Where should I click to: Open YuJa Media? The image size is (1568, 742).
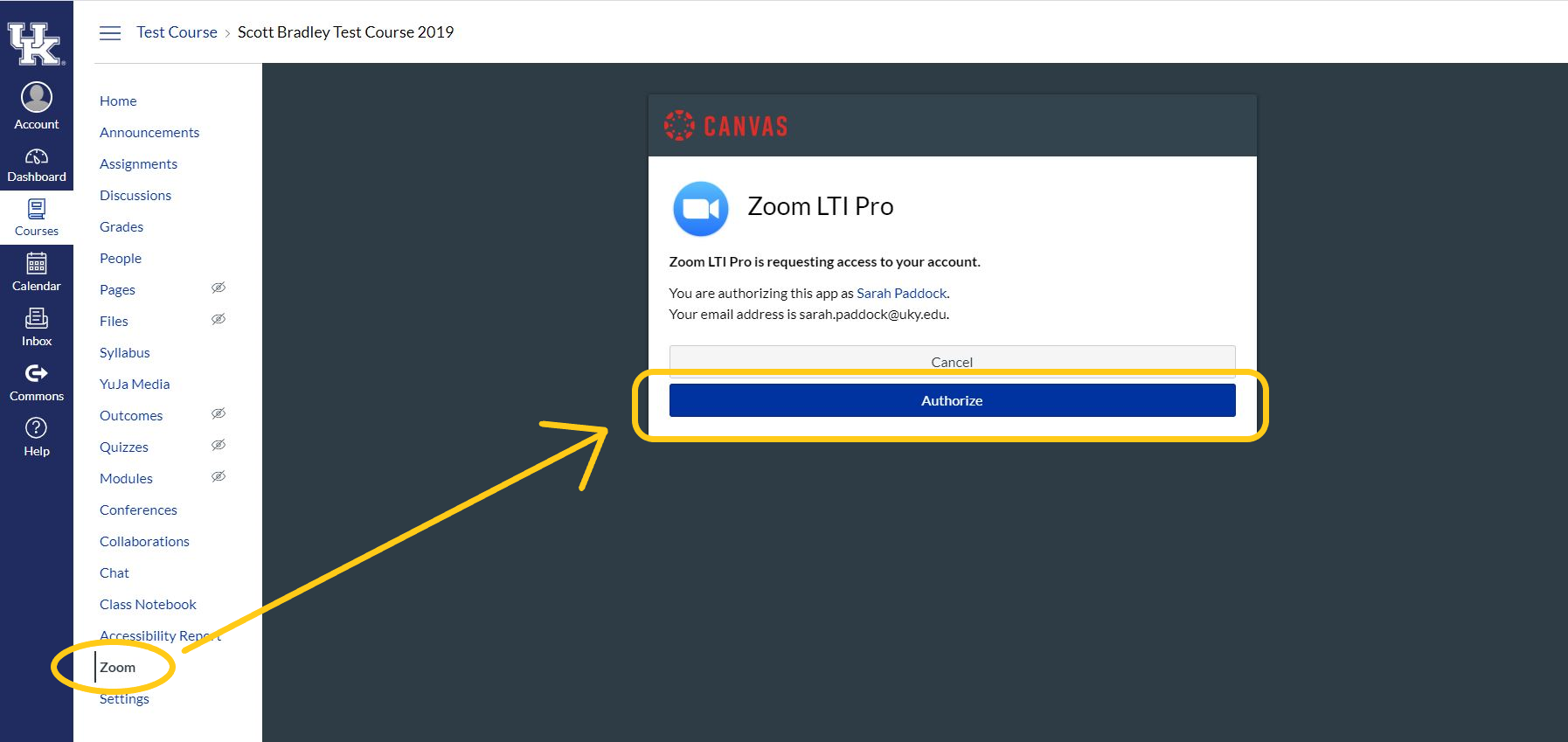[135, 384]
